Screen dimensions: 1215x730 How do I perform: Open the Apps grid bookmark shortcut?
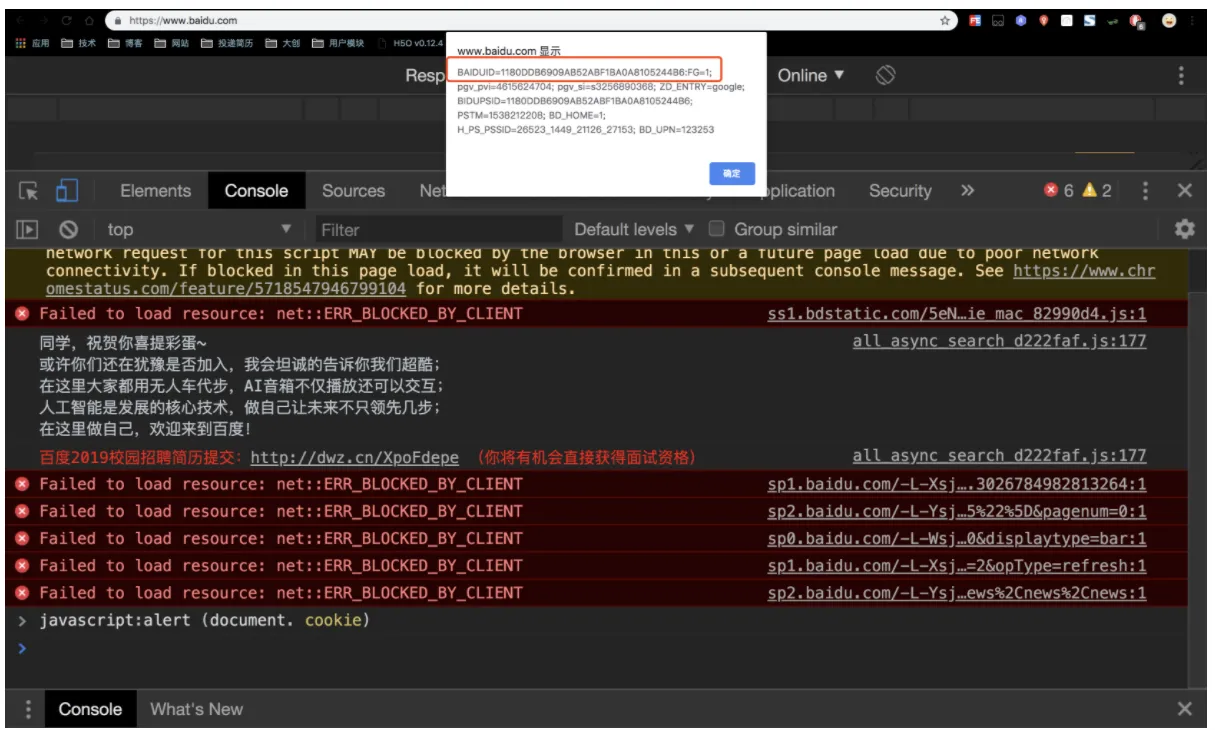pyautogui.click(x=32, y=43)
